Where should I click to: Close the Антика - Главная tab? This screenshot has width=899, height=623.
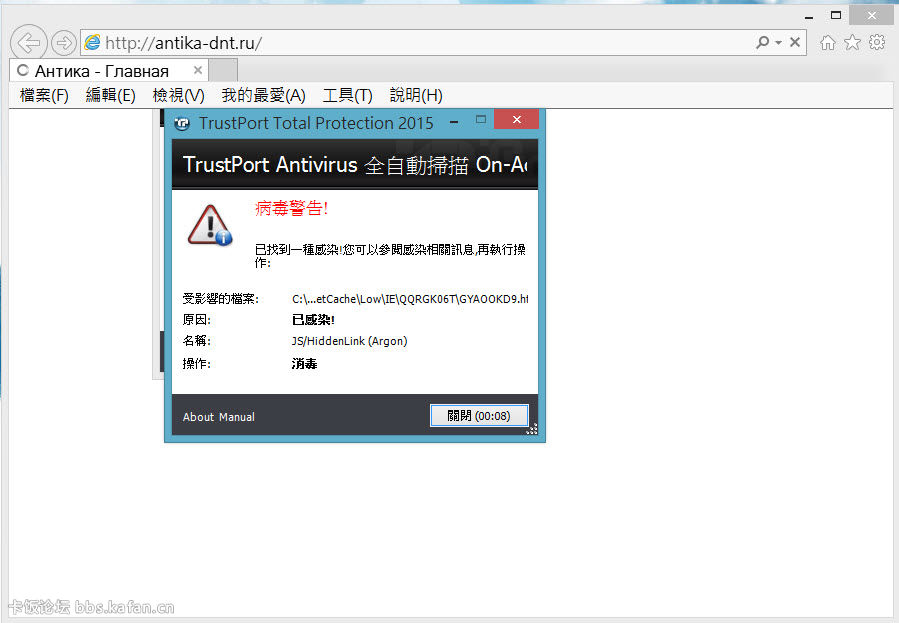click(x=198, y=70)
